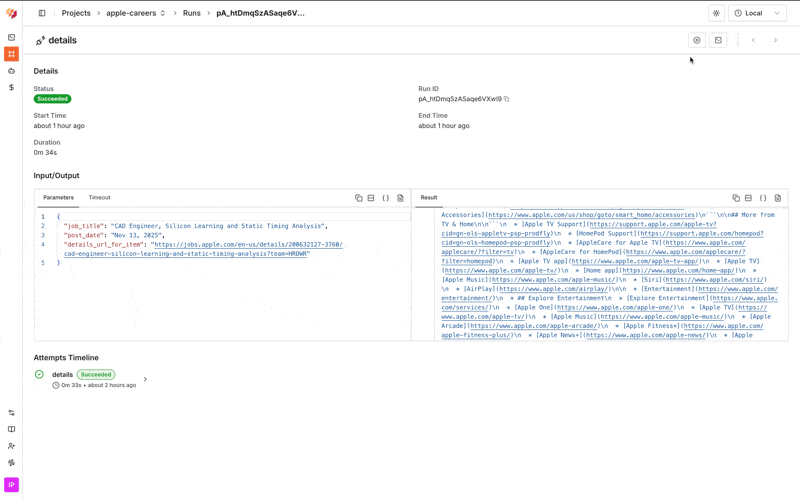
Task: Click the sparkle task icon beside details title
Action: tap(40, 40)
